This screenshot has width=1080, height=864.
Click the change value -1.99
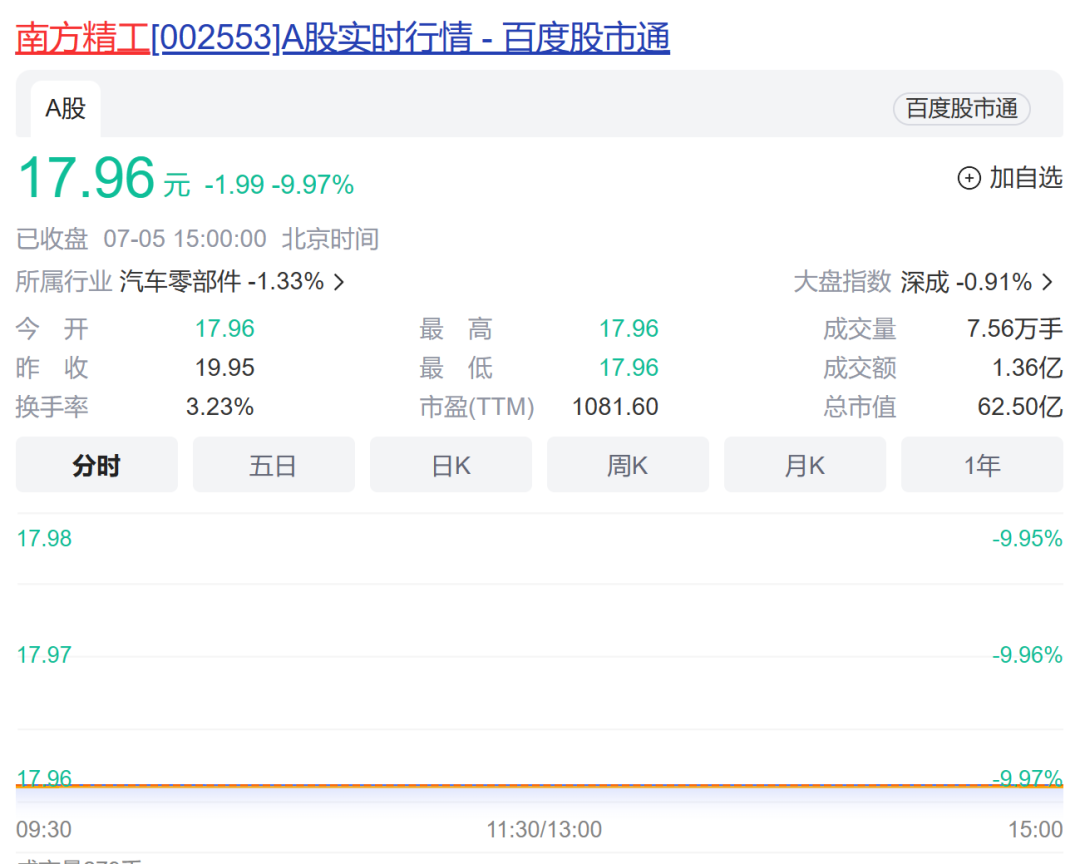[x=234, y=185]
